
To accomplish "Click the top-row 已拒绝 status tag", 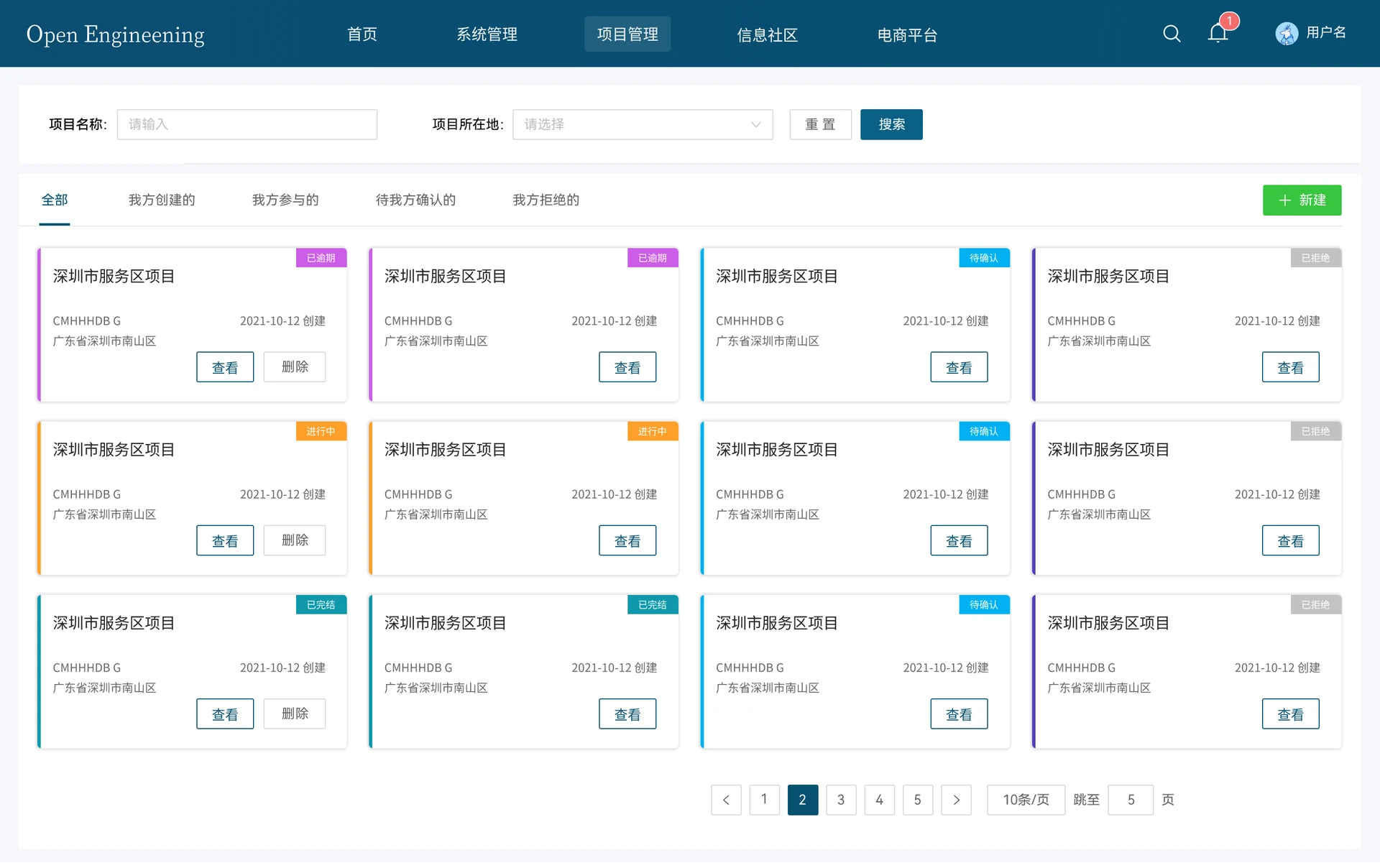I will click(1315, 258).
